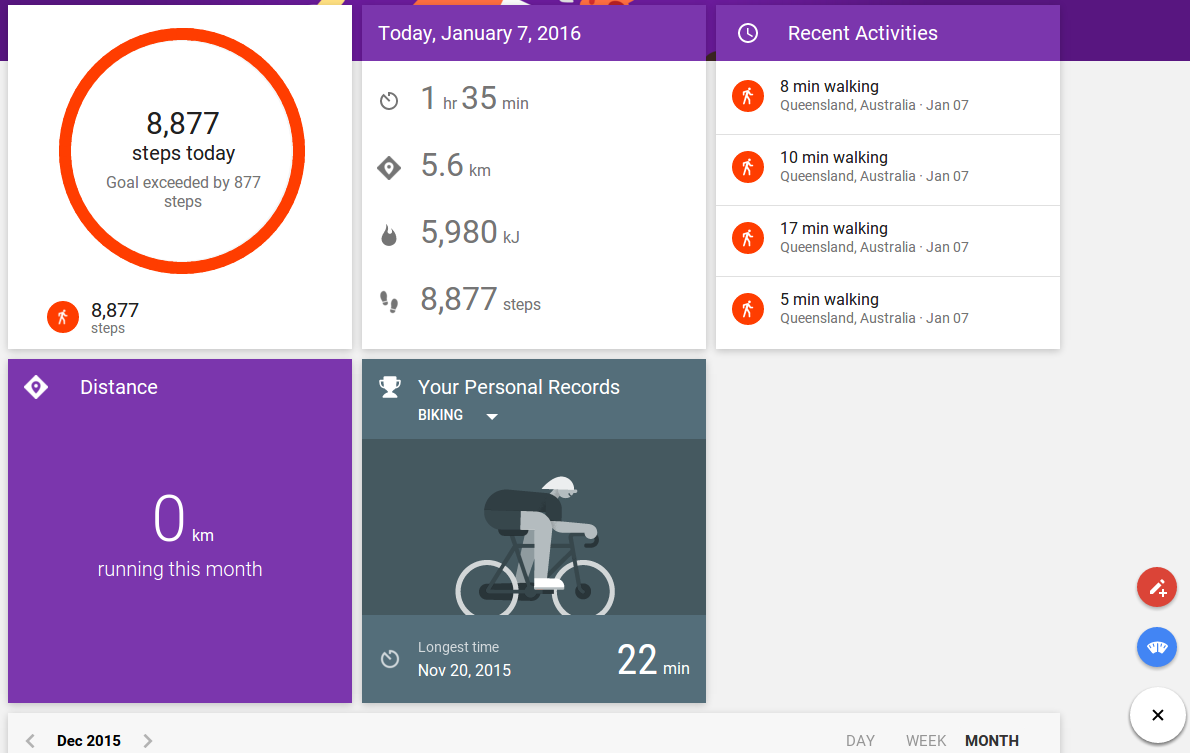Open the 8 min walking activity

tap(887, 98)
